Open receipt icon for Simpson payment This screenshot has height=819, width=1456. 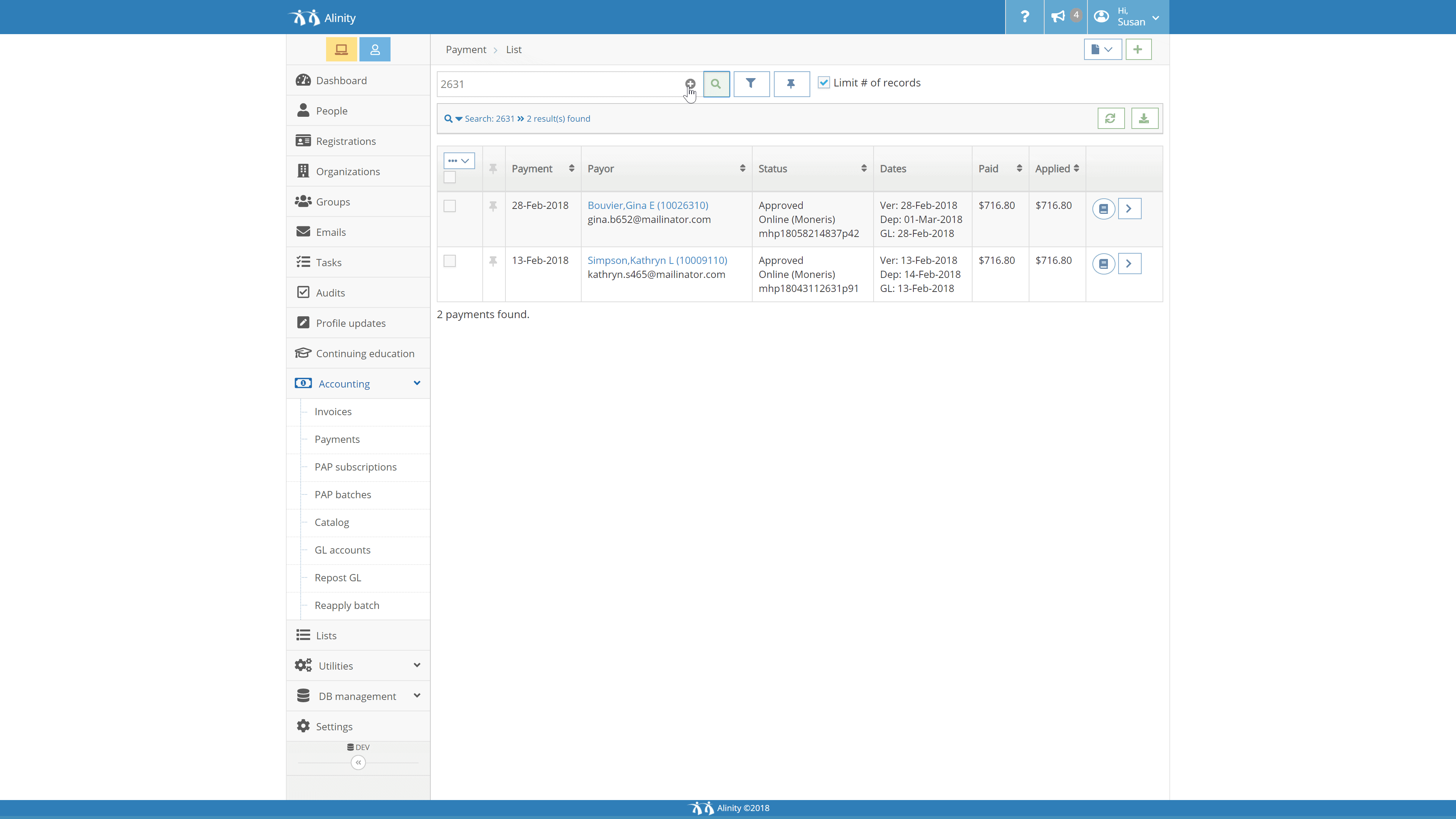coord(1103,264)
